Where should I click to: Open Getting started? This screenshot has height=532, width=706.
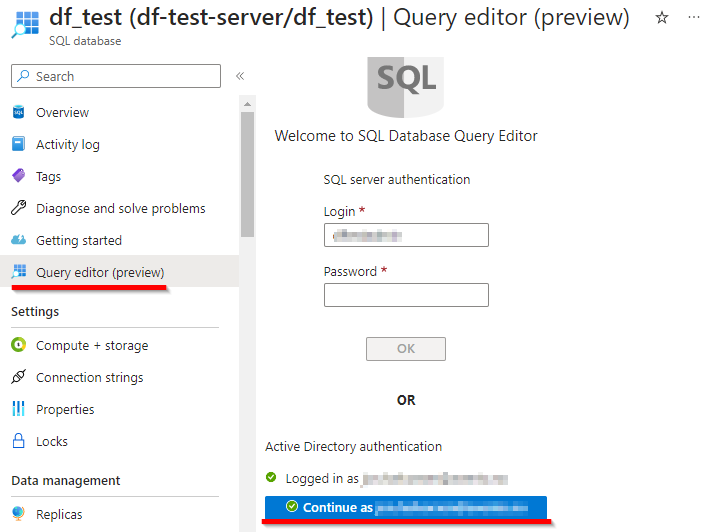click(79, 241)
